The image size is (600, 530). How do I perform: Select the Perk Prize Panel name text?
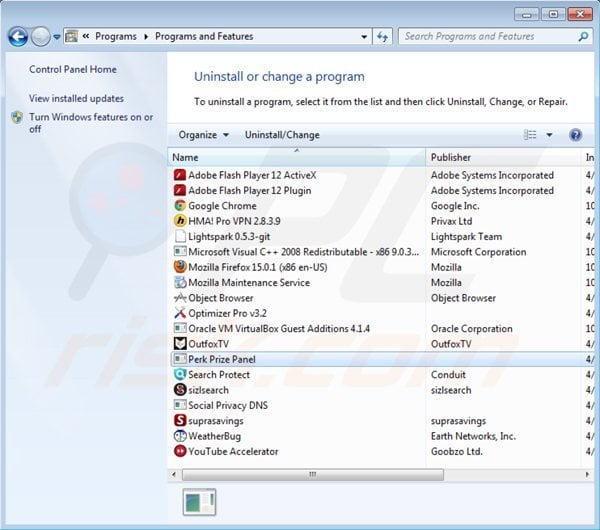pyautogui.click(x=222, y=359)
